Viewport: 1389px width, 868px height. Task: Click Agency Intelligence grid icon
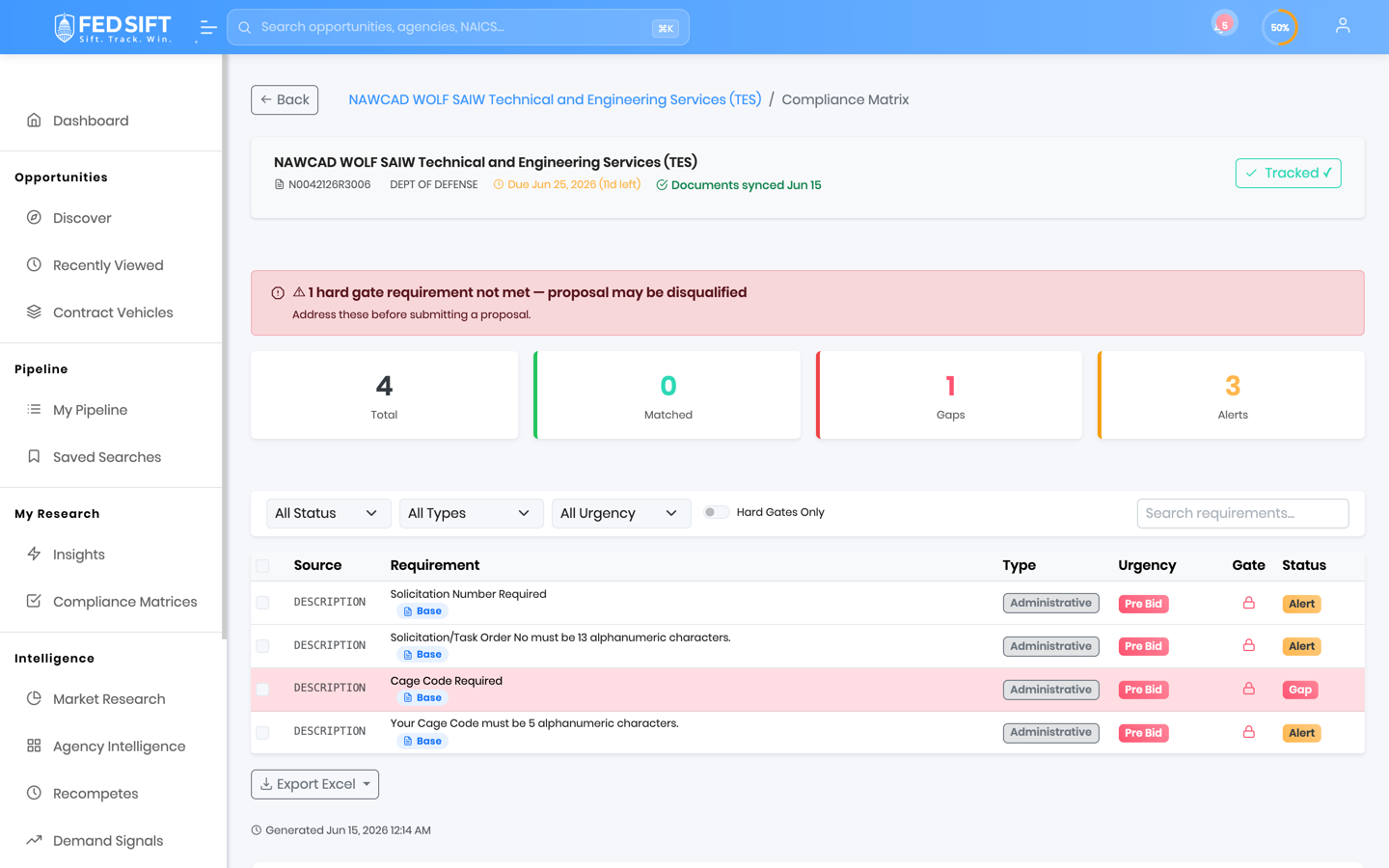point(34,746)
